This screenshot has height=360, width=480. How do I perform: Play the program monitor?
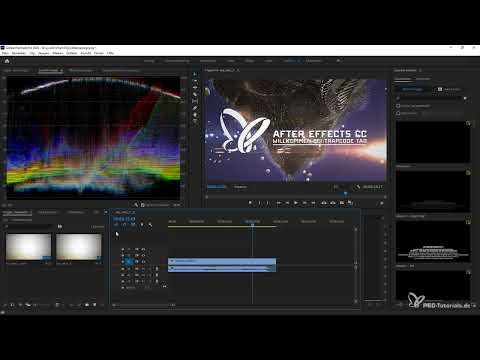296,203
